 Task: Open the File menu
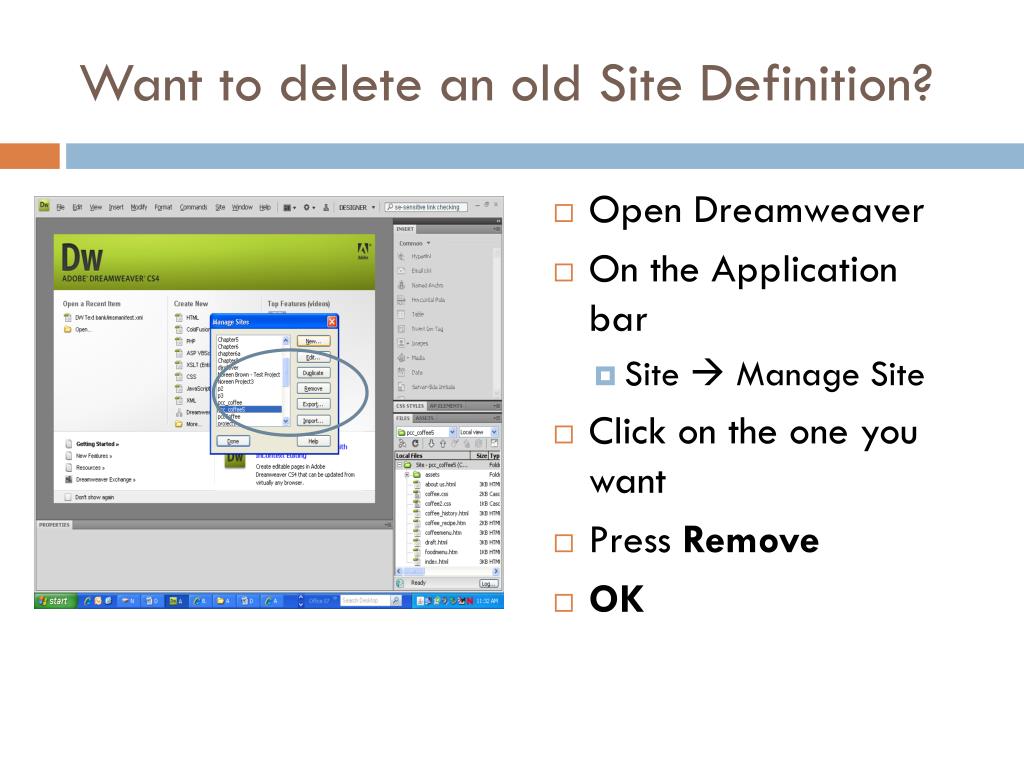(60, 207)
